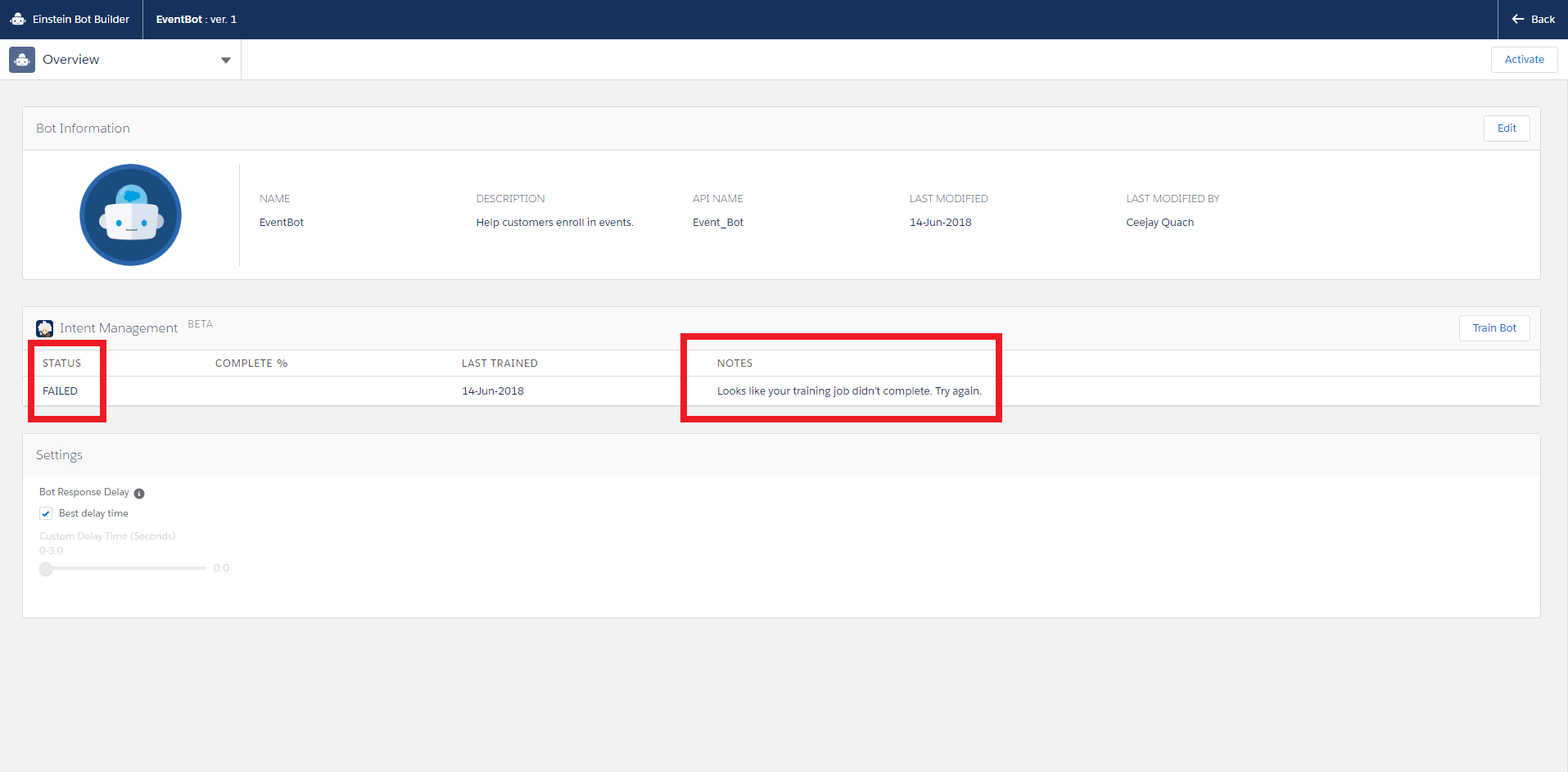Click Edit in Bot Information
This screenshot has height=772, width=1568.
click(1507, 129)
